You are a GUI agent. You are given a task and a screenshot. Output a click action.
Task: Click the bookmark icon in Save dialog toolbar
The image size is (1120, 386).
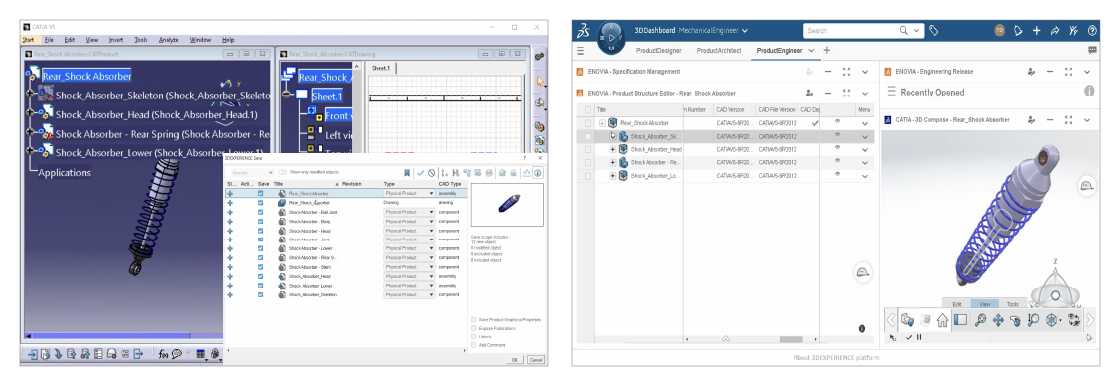coord(407,173)
